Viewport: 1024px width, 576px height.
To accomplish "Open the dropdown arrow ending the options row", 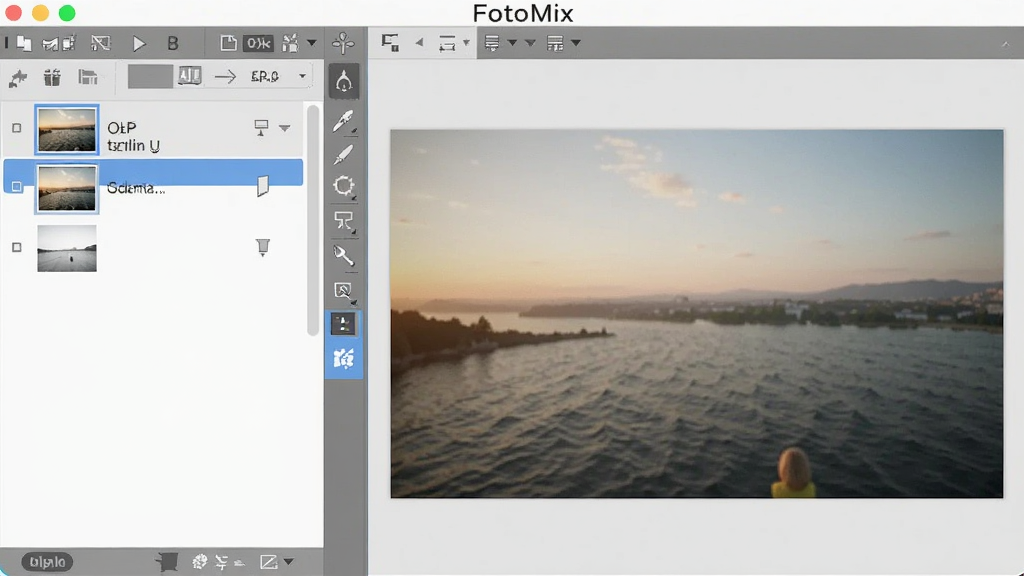I will point(302,76).
